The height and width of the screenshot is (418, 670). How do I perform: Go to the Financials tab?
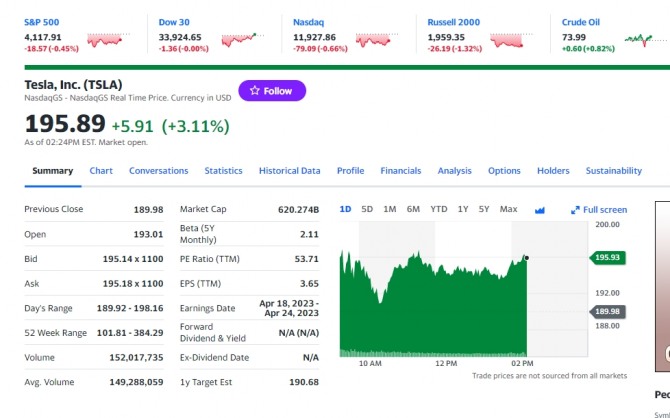(x=401, y=171)
